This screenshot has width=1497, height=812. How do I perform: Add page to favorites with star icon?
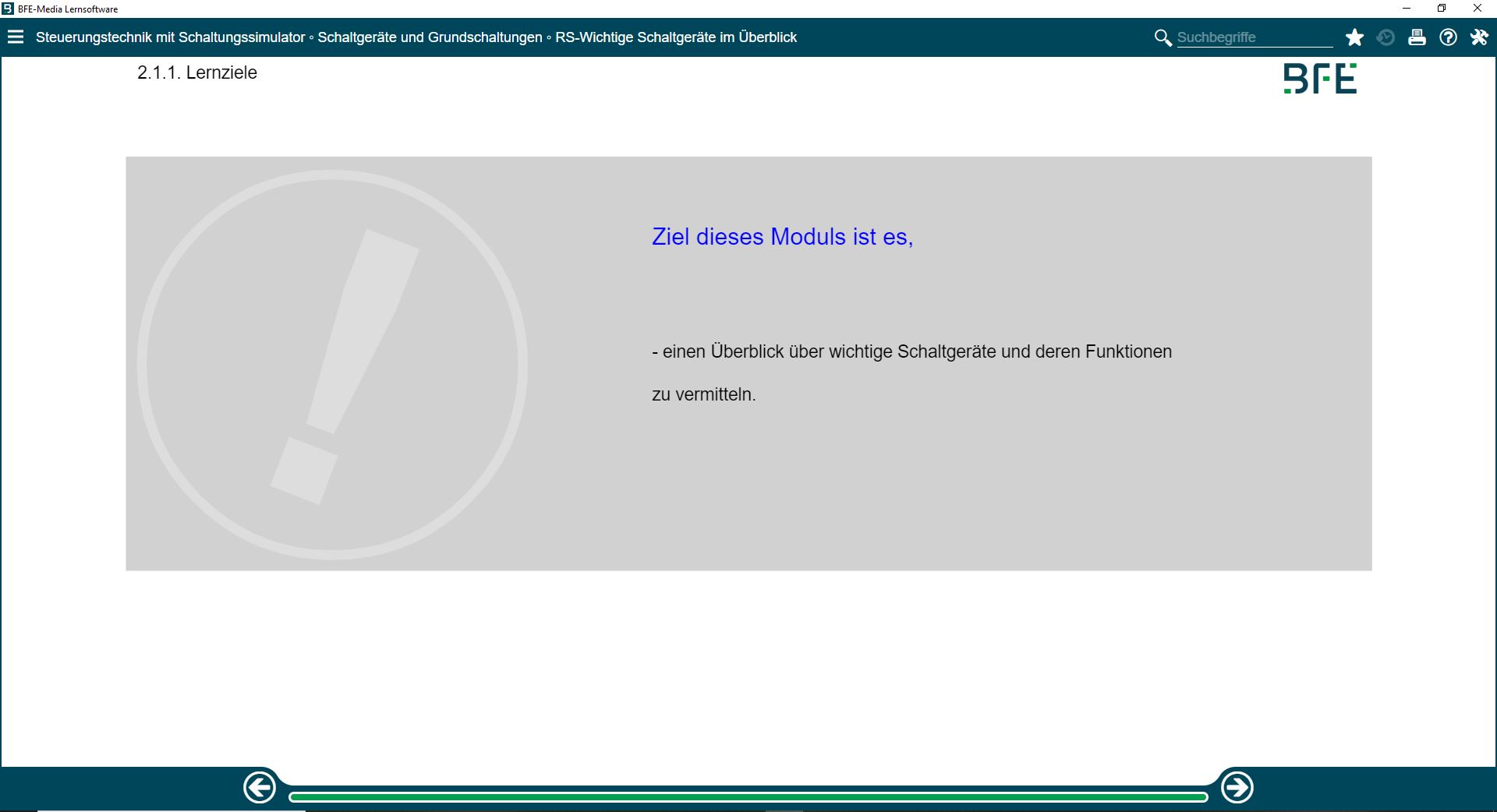tap(1354, 37)
